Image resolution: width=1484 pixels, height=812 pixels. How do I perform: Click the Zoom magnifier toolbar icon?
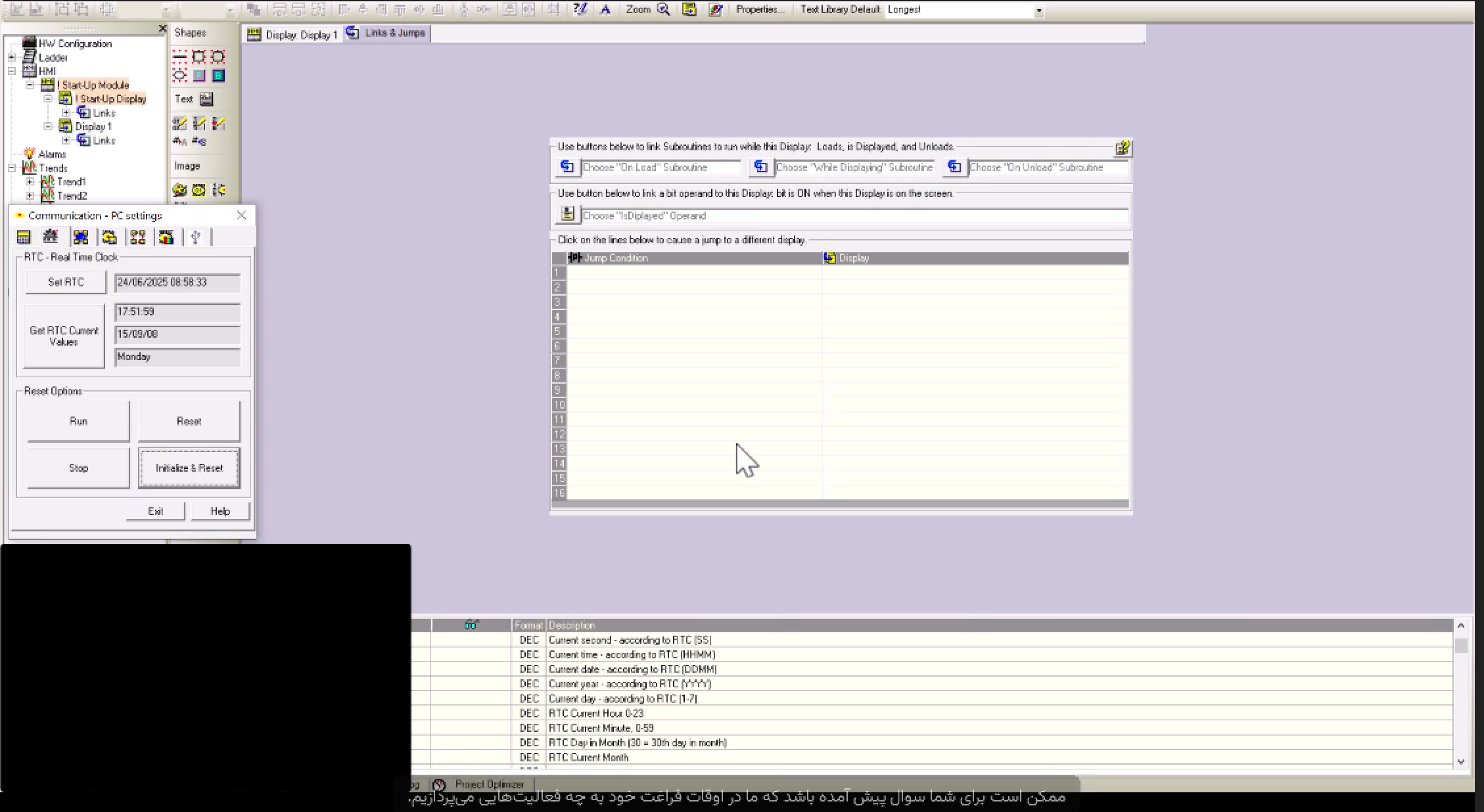[664, 9]
